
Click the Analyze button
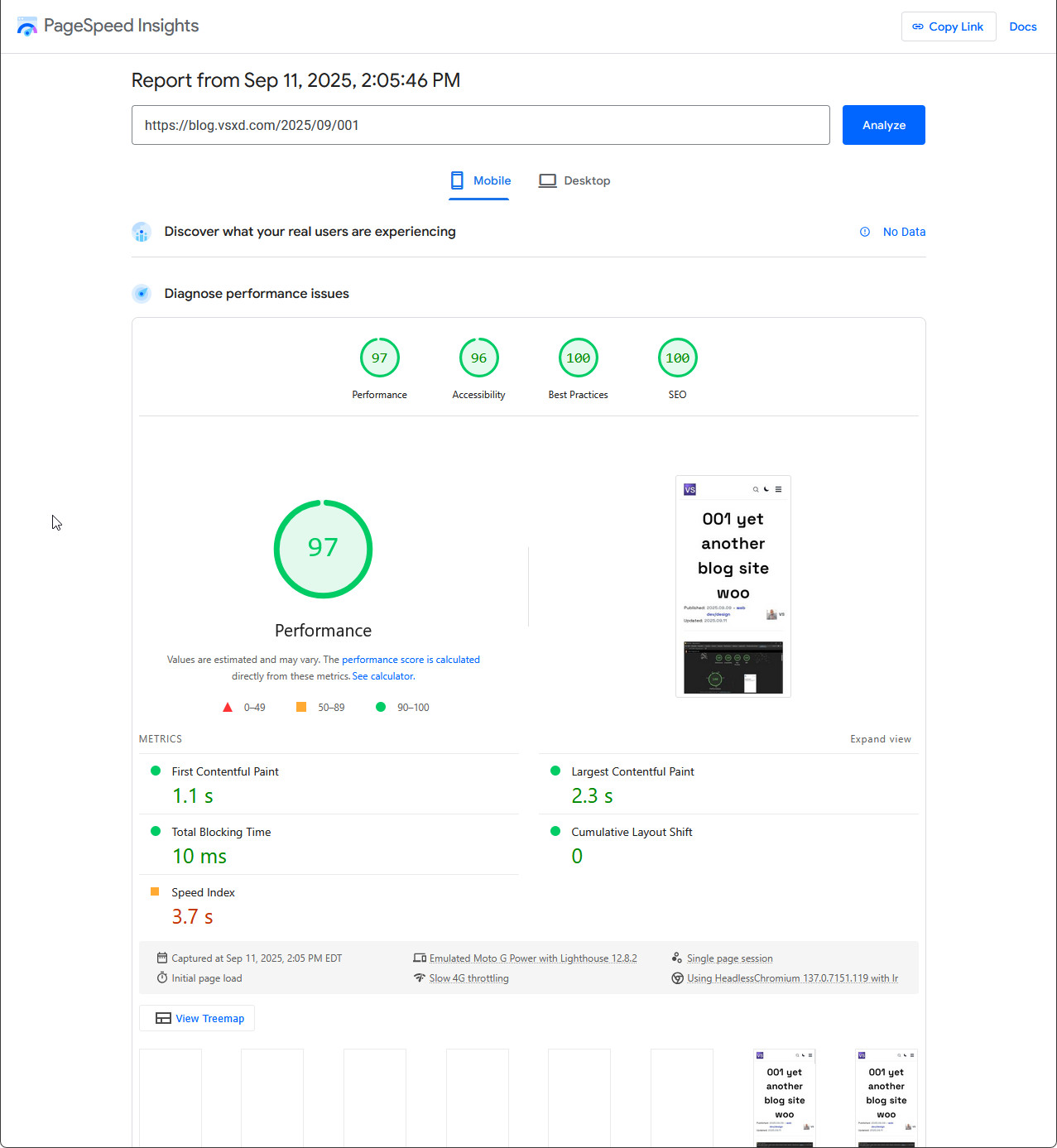[883, 125]
